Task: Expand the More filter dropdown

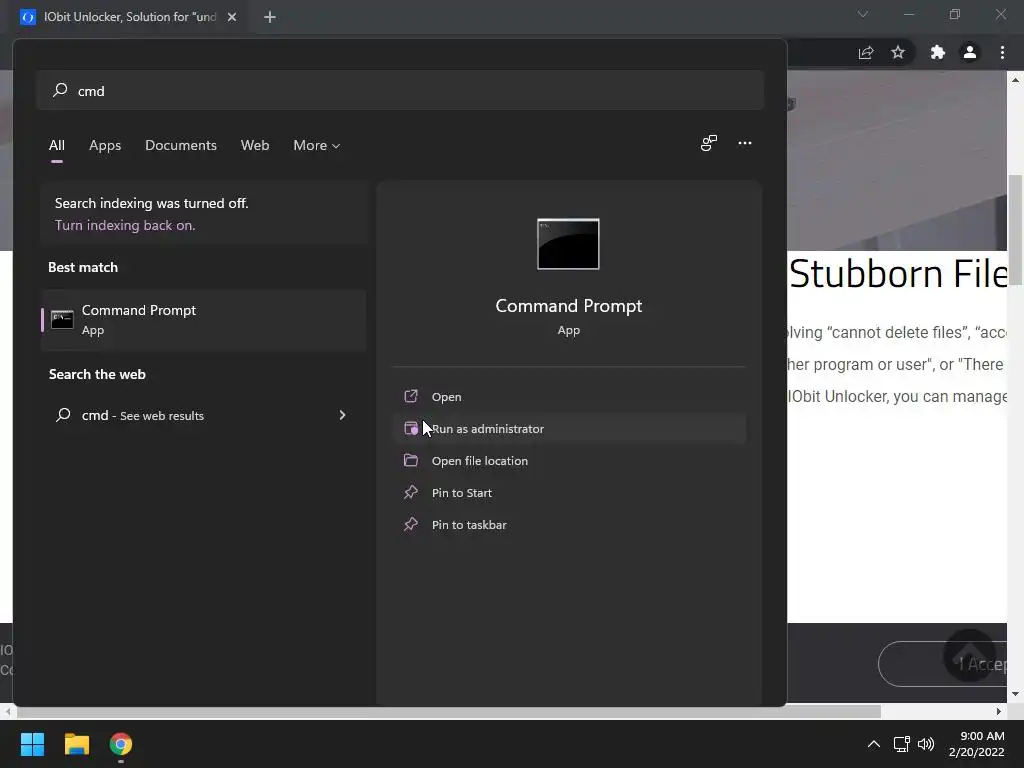Action: pos(317,146)
